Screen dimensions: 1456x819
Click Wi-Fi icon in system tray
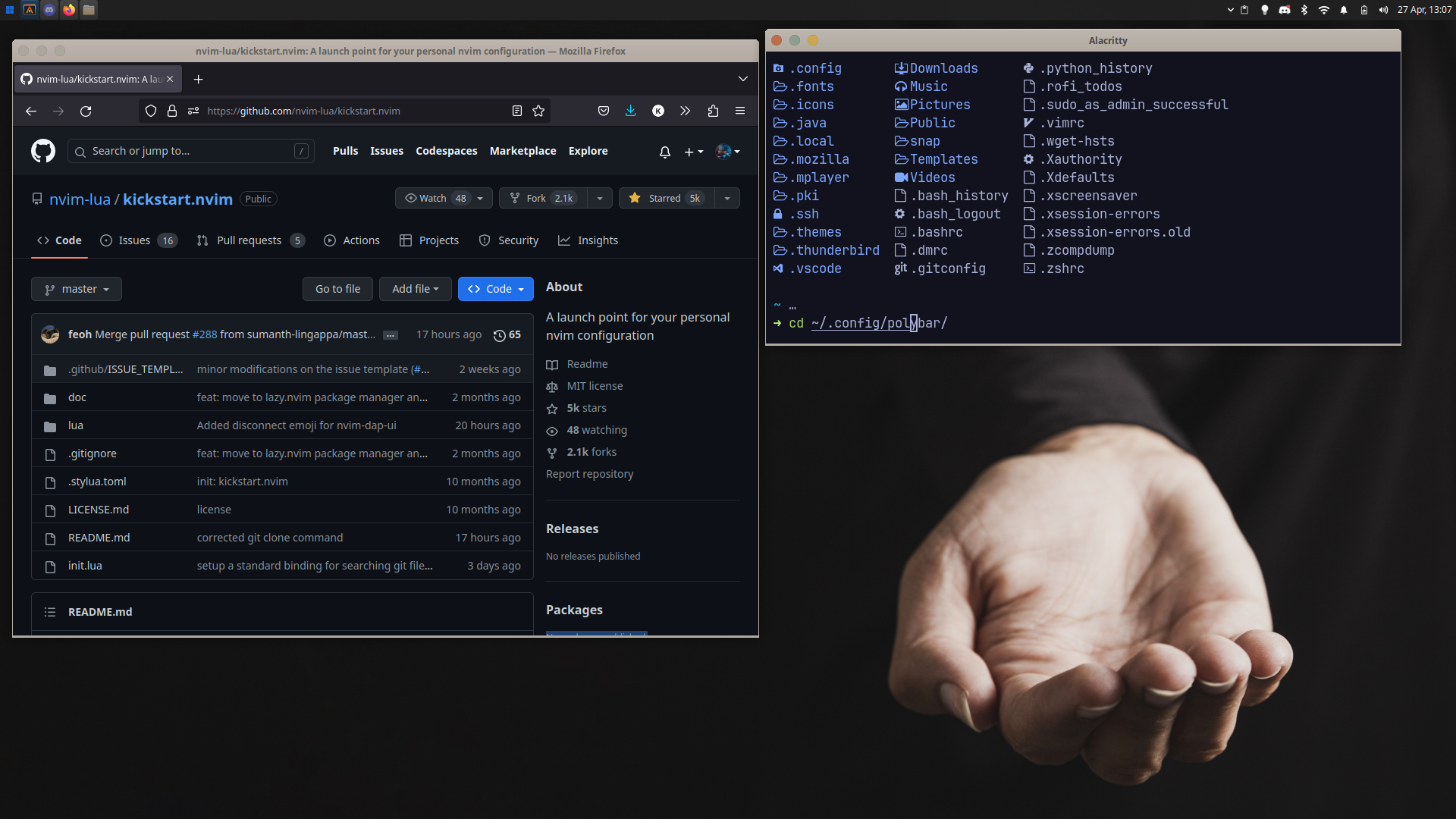[1324, 10]
